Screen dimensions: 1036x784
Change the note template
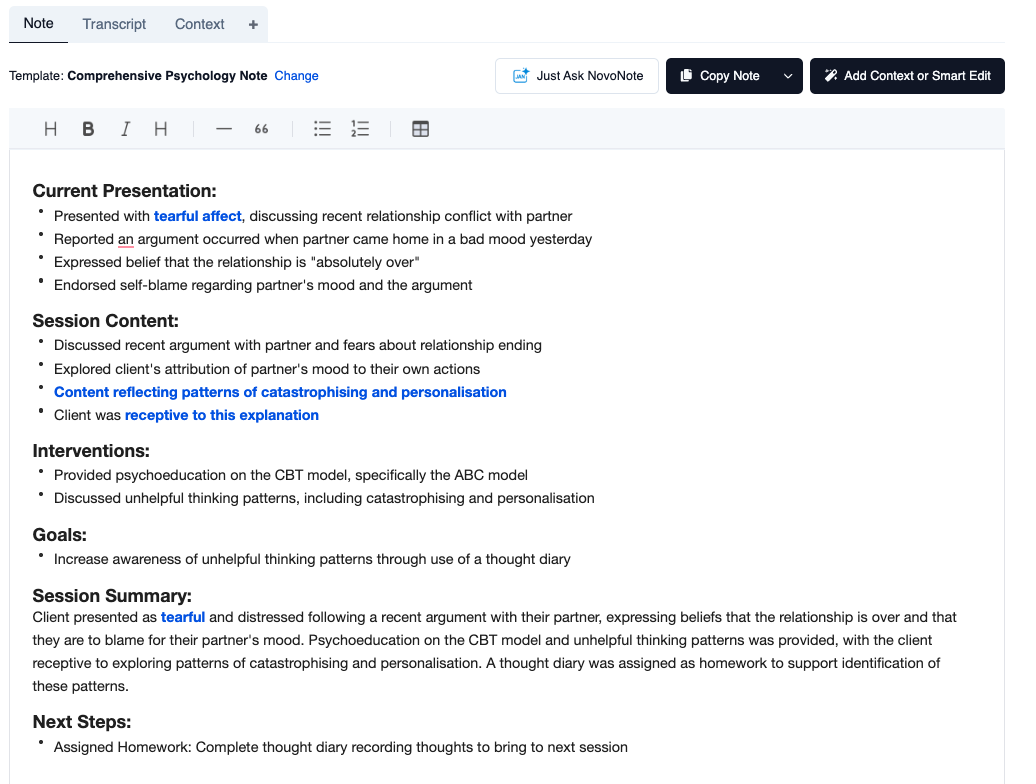click(x=296, y=76)
